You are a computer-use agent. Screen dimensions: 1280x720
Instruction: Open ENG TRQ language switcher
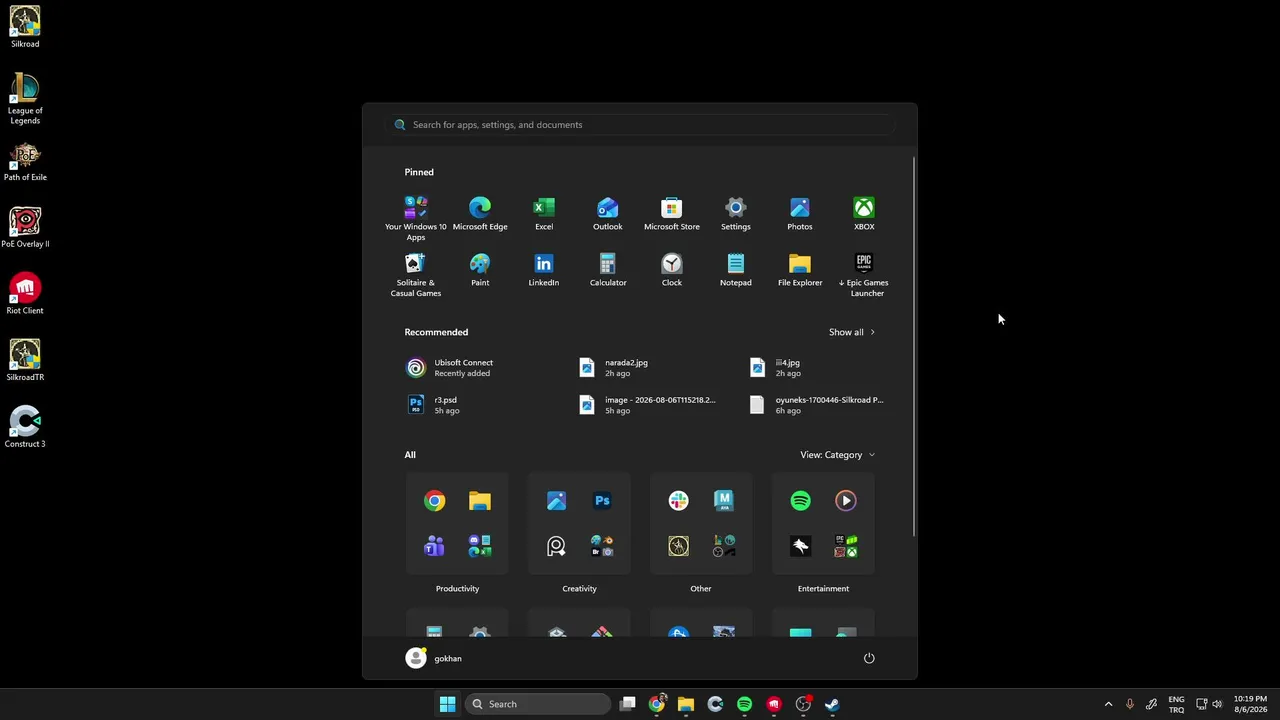coord(1176,704)
